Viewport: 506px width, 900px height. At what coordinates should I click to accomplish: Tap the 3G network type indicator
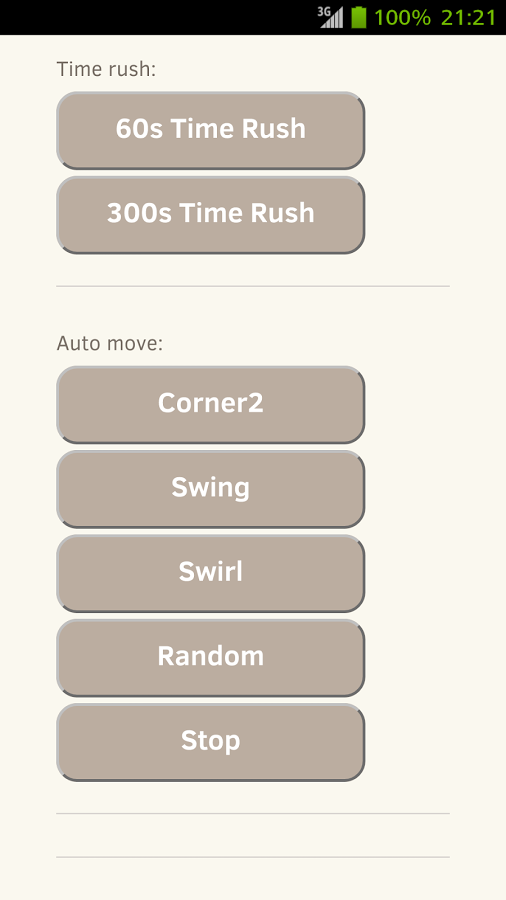click(324, 11)
